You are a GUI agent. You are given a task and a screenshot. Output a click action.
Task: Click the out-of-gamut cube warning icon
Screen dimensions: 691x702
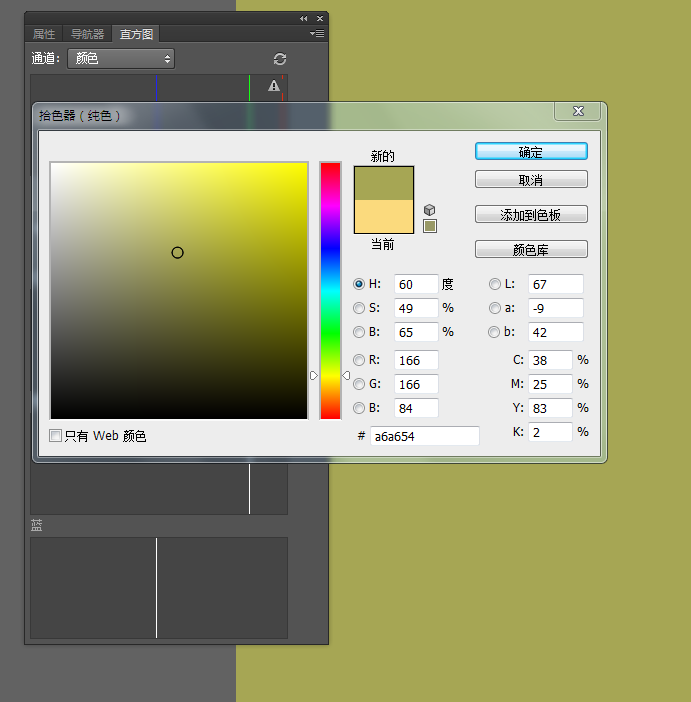430,210
